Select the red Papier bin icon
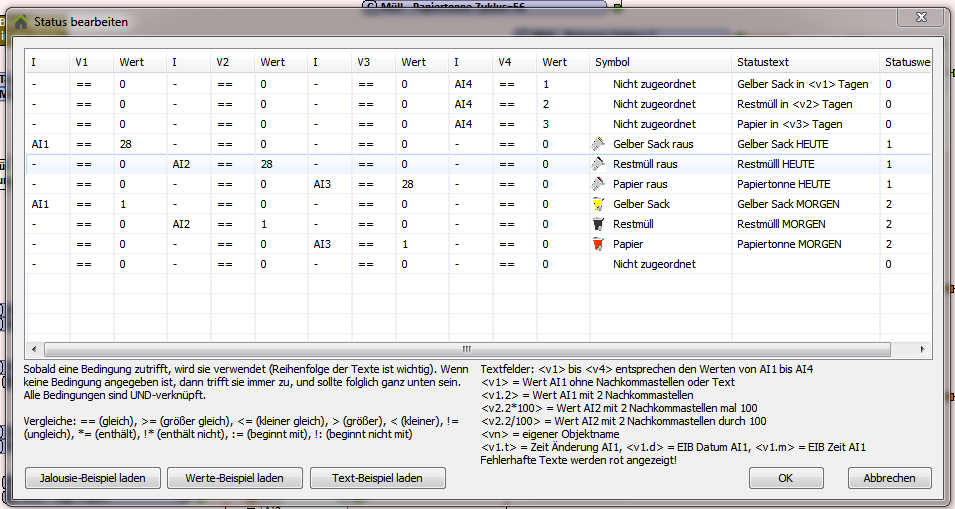Viewport: 955px width, 509px height. (598, 244)
